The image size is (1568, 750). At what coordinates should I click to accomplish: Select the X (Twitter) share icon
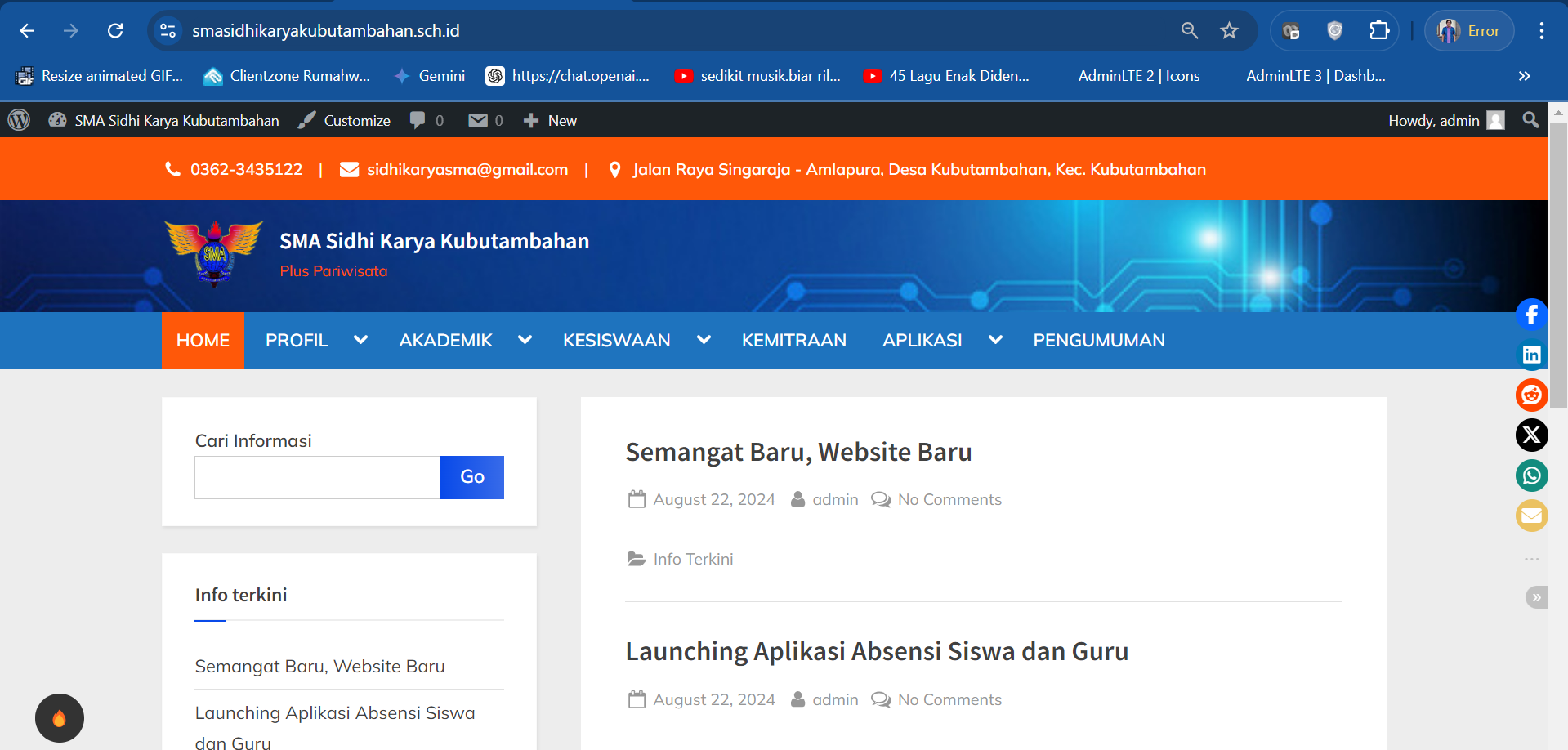coord(1532,435)
